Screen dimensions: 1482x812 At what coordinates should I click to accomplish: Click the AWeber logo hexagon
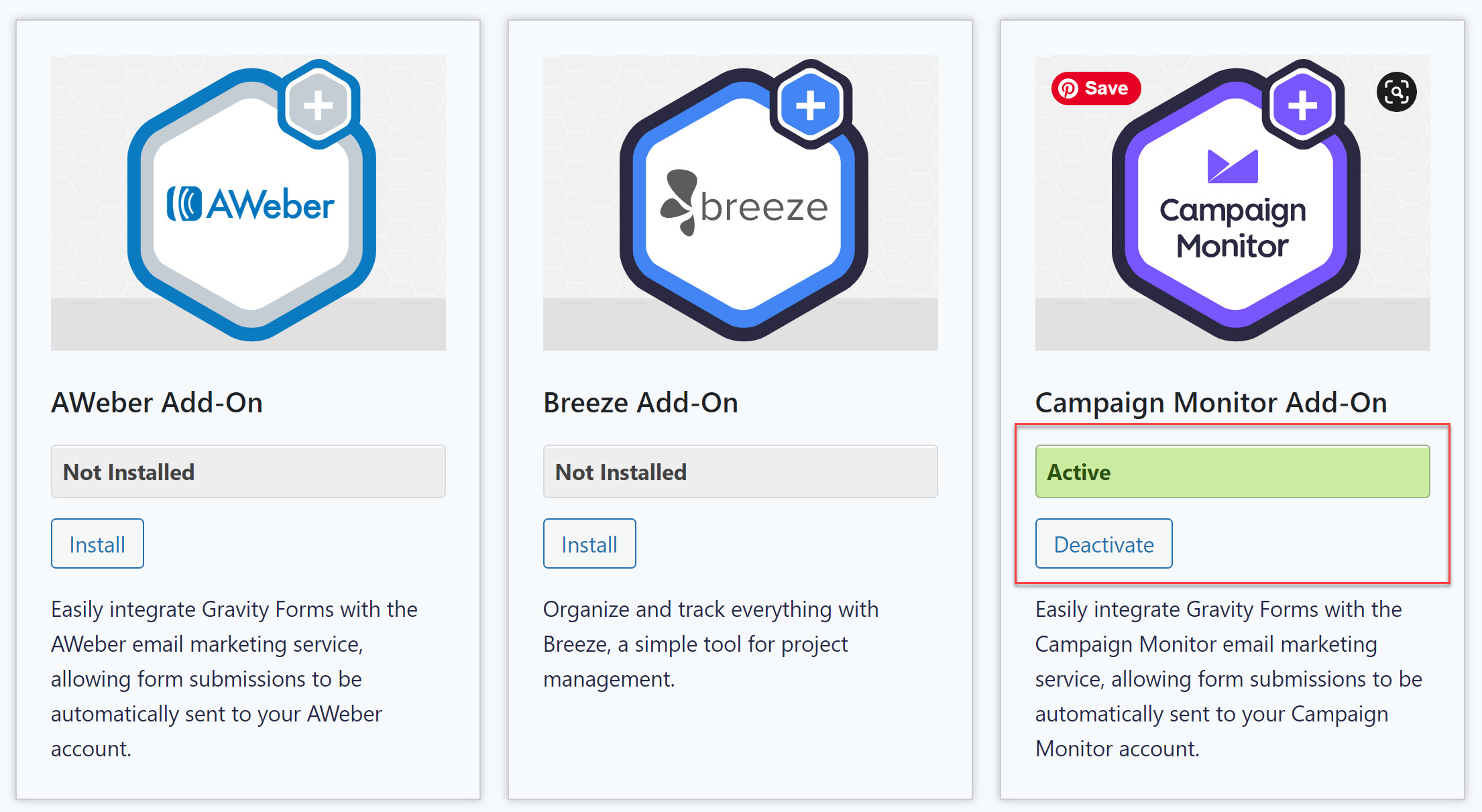251,205
